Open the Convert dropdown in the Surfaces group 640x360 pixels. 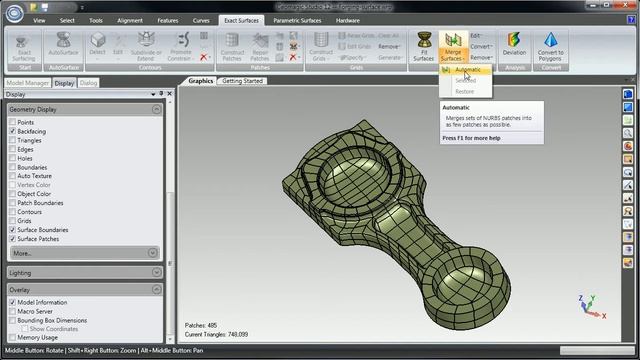click(481, 47)
